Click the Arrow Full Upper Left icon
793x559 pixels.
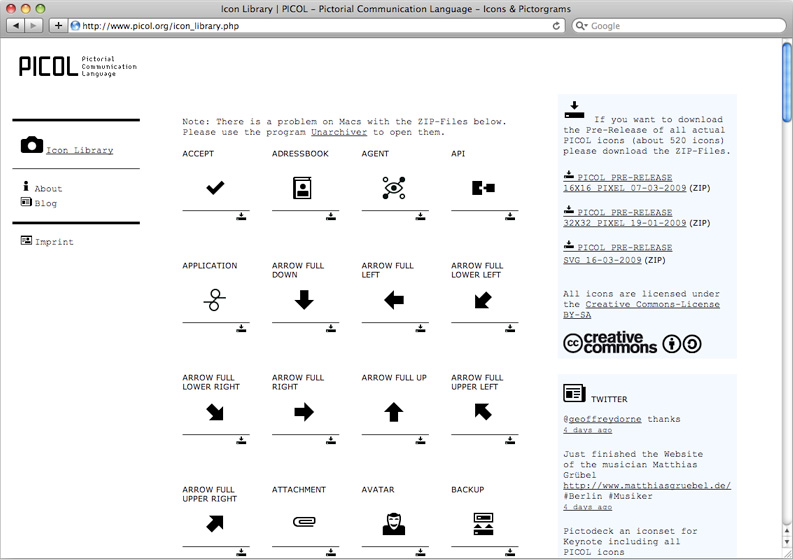click(x=483, y=412)
